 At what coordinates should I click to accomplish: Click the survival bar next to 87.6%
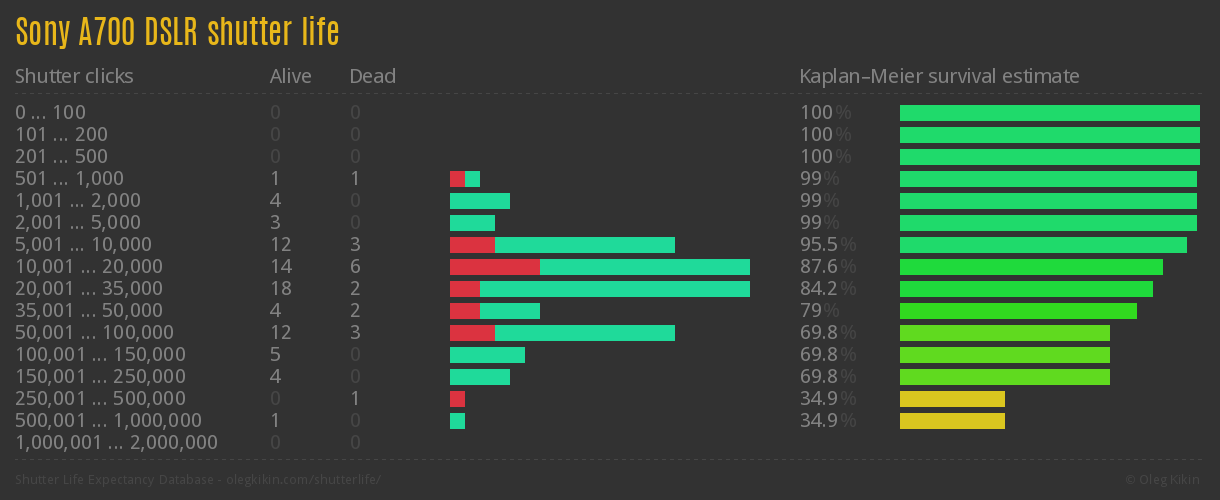pyautogui.click(x=1031, y=267)
